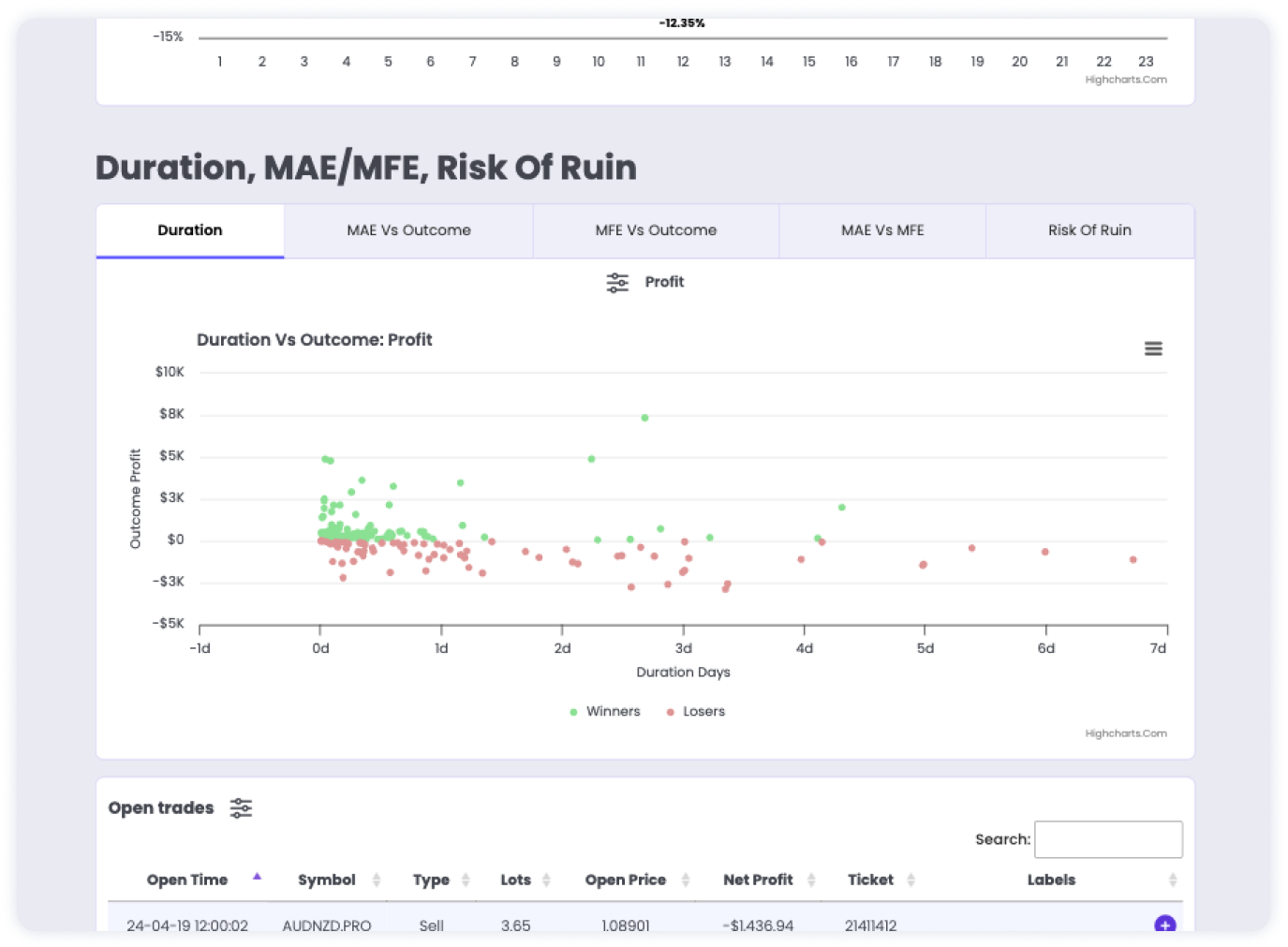This screenshot has width=1288, height=947.
Task: Sort the table by Lots column
Action: [x=547, y=880]
